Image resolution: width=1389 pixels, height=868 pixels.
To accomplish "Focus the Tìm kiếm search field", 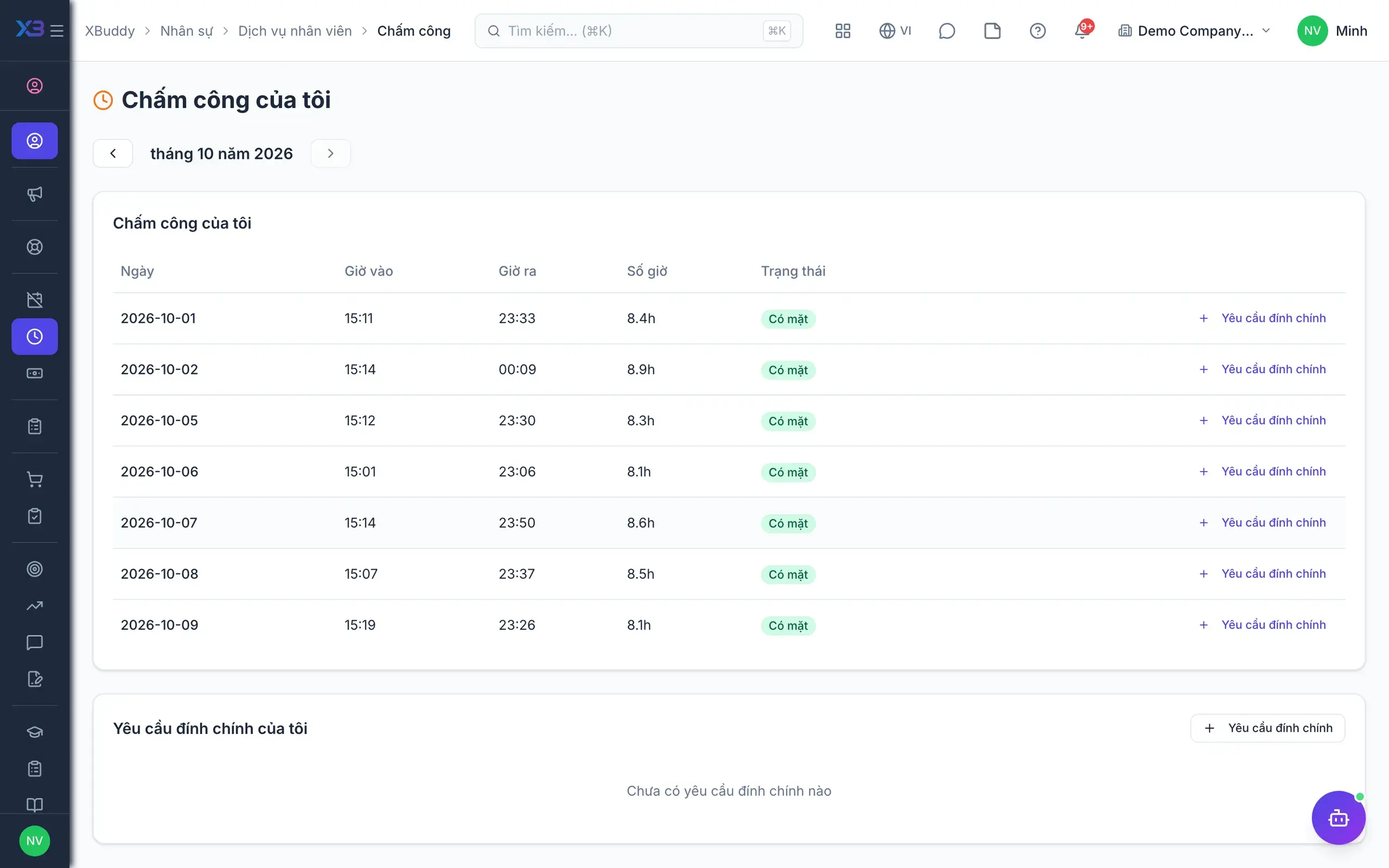I will [x=638, y=31].
